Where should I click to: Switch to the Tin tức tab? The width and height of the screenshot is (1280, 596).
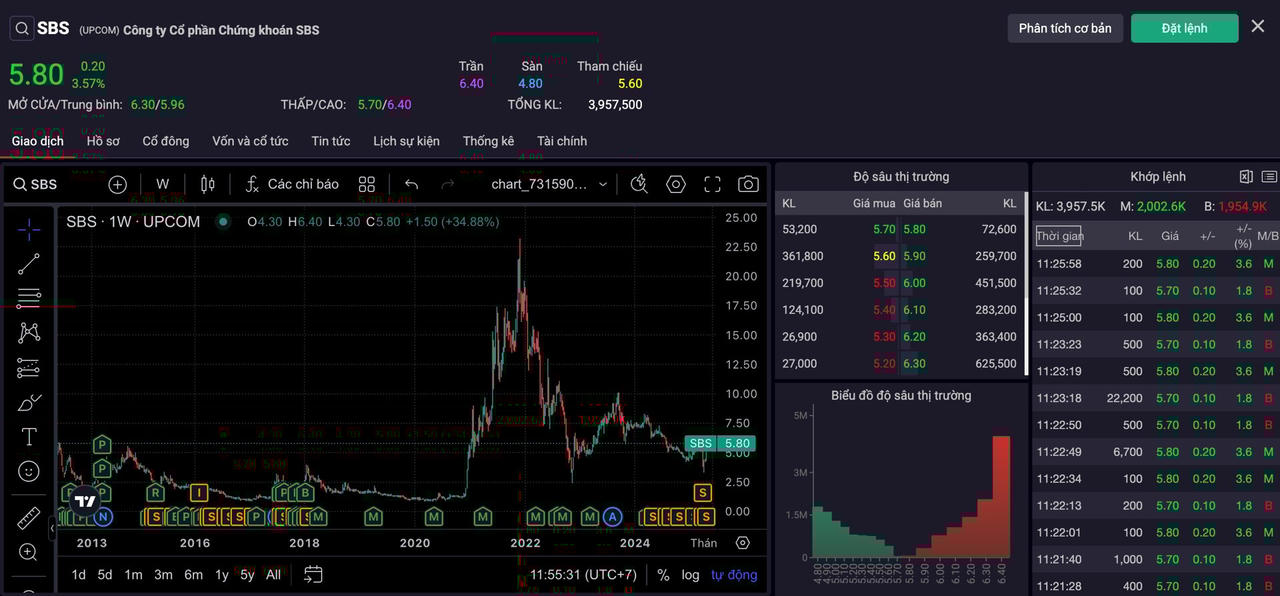(330, 141)
